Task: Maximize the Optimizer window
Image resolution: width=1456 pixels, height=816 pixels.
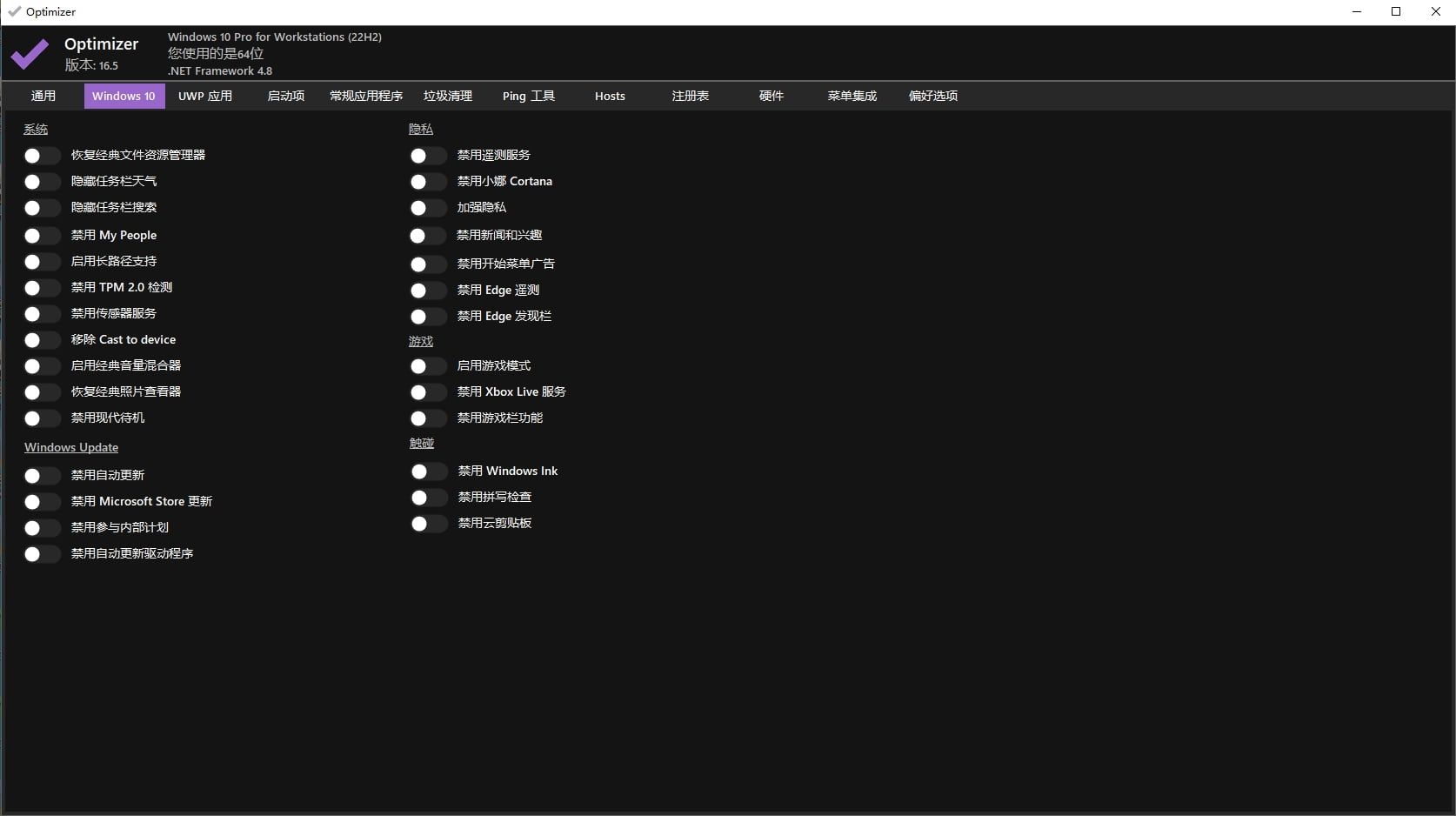Action: click(1396, 11)
